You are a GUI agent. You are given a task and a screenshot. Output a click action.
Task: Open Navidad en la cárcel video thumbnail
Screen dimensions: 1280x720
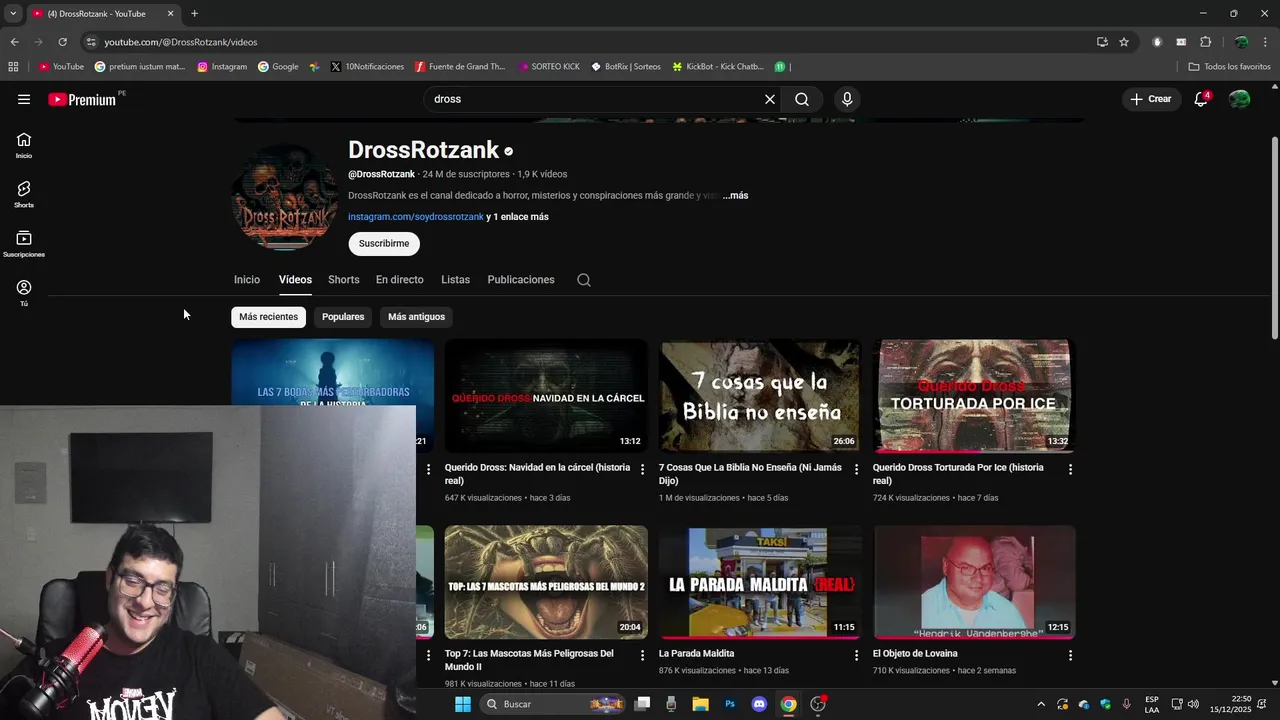(546, 396)
